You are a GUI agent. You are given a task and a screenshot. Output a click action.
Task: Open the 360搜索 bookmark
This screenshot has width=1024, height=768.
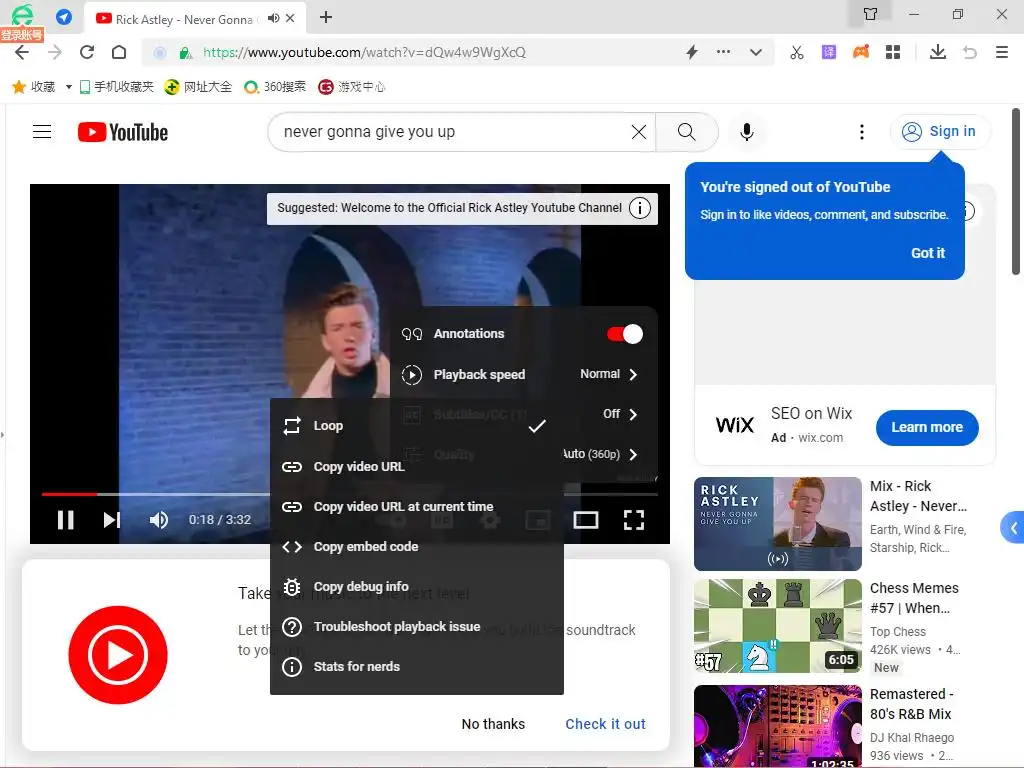(x=274, y=87)
